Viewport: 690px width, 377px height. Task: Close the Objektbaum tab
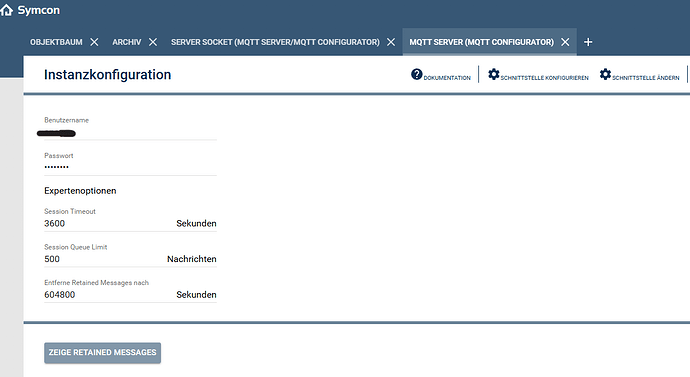[94, 42]
